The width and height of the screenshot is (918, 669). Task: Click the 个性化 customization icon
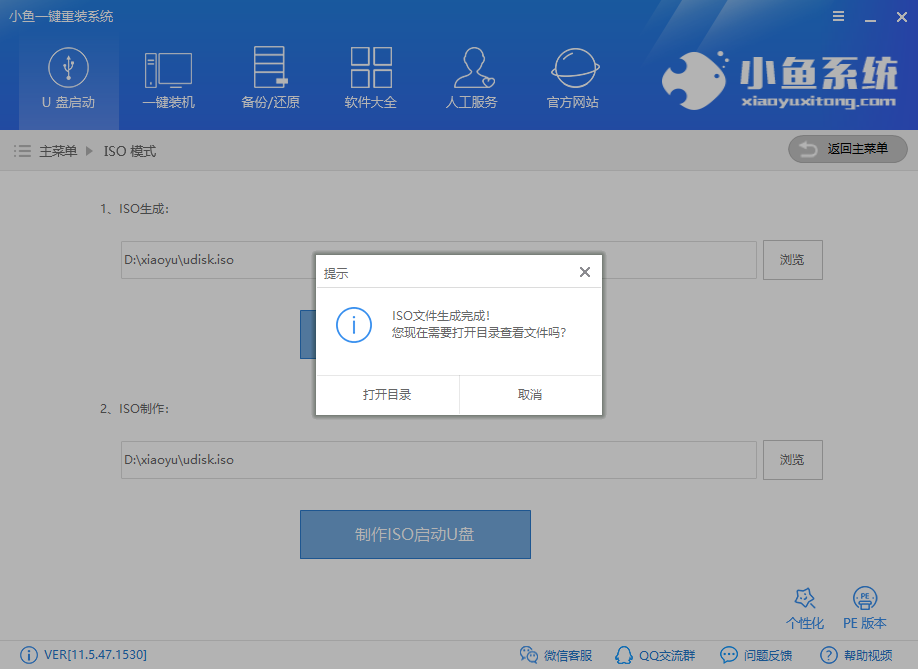pyautogui.click(x=805, y=605)
